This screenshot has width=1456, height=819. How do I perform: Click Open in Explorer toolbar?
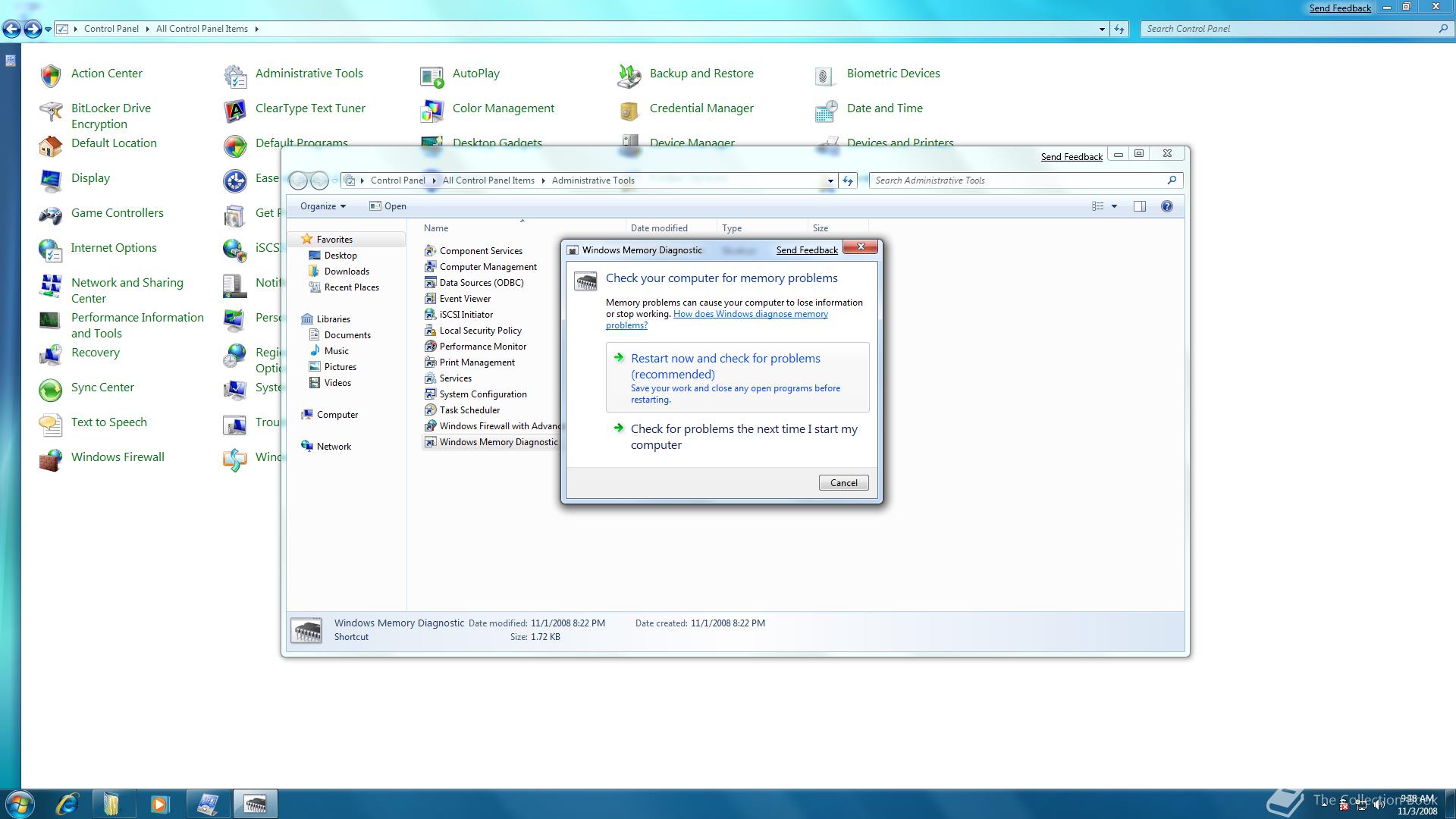point(388,206)
